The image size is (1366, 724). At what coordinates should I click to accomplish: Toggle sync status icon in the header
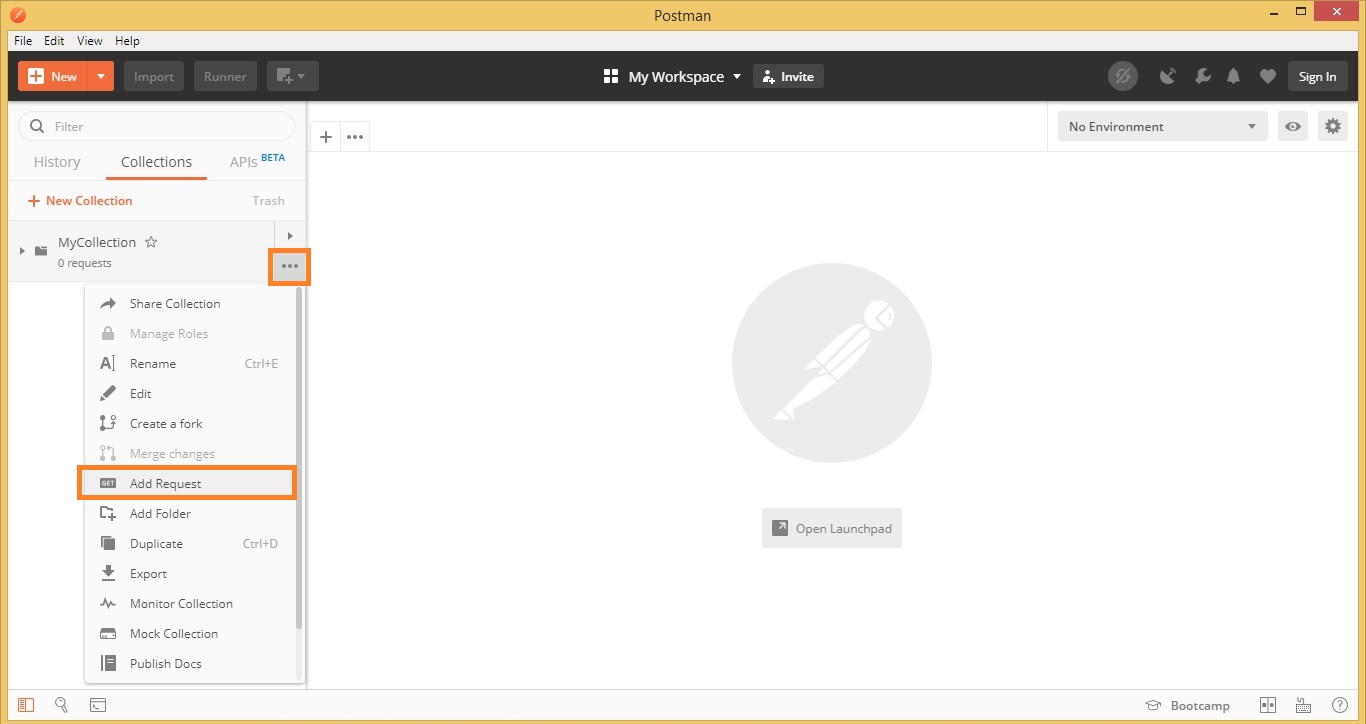pyautogui.click(x=1123, y=75)
